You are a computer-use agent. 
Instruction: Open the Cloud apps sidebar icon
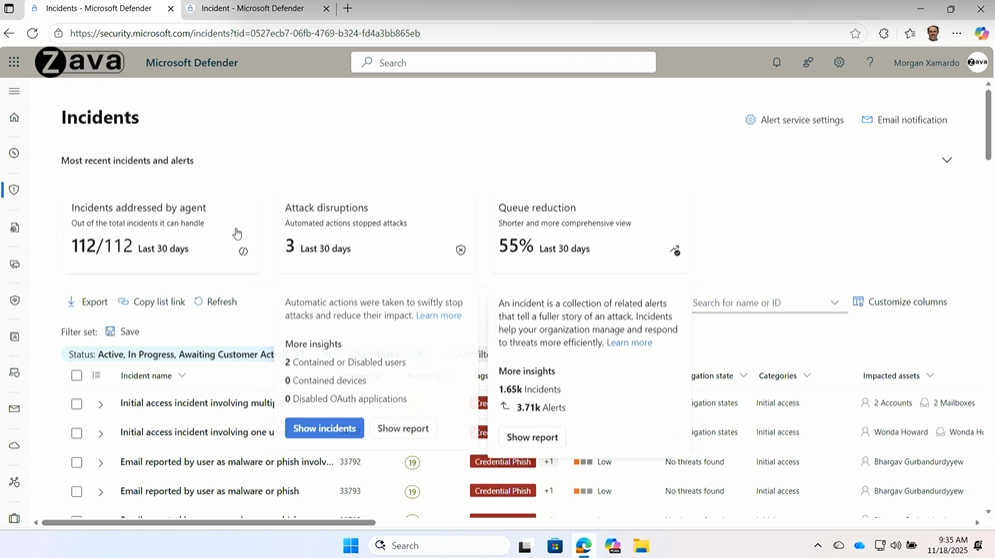point(14,446)
